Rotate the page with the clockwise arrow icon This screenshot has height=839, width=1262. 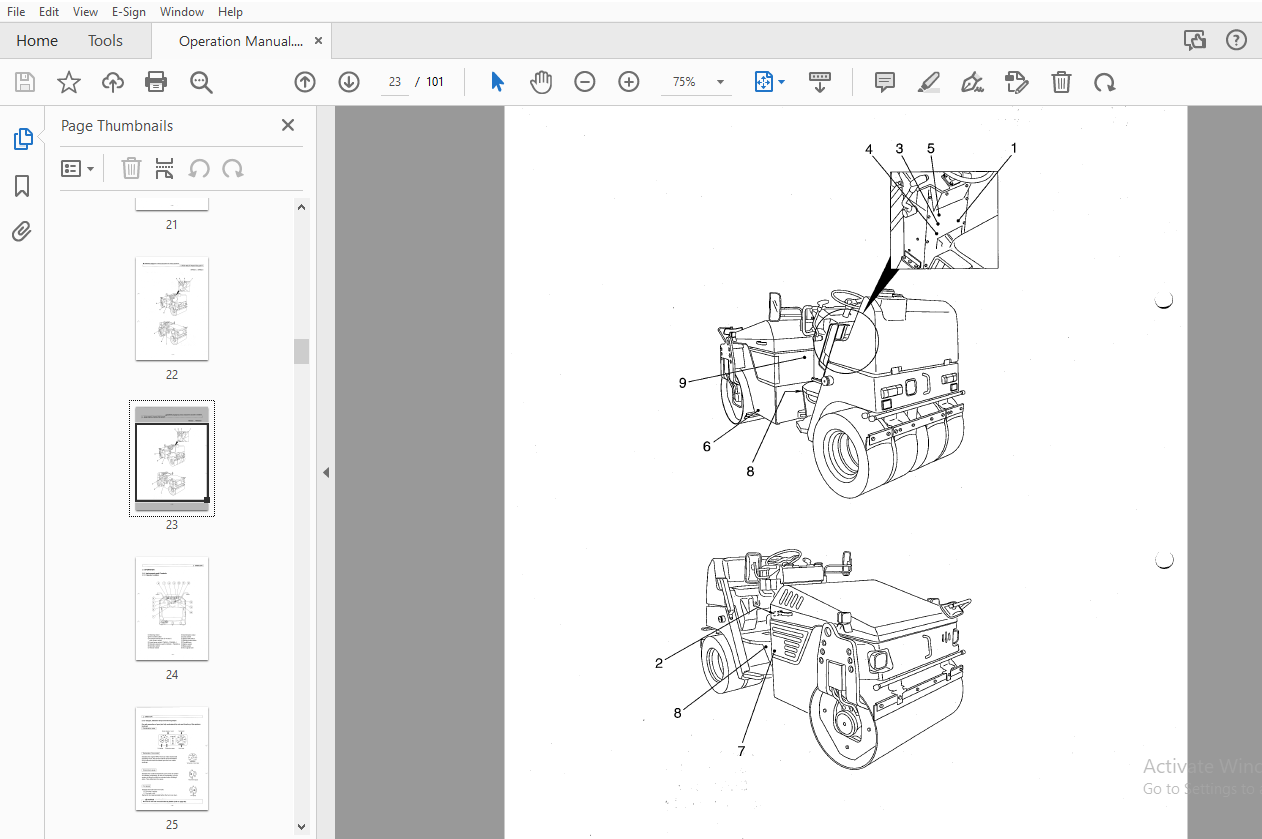coord(1105,82)
